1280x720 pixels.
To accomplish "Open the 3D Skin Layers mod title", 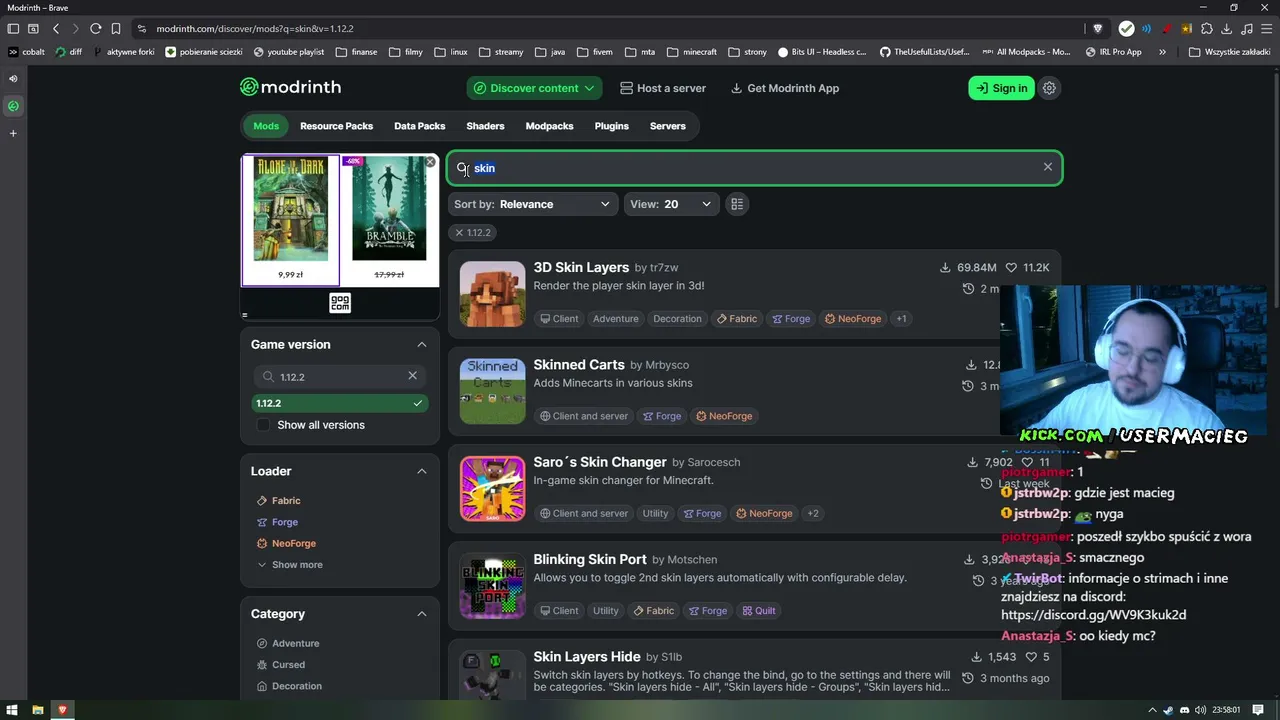I will 581,267.
